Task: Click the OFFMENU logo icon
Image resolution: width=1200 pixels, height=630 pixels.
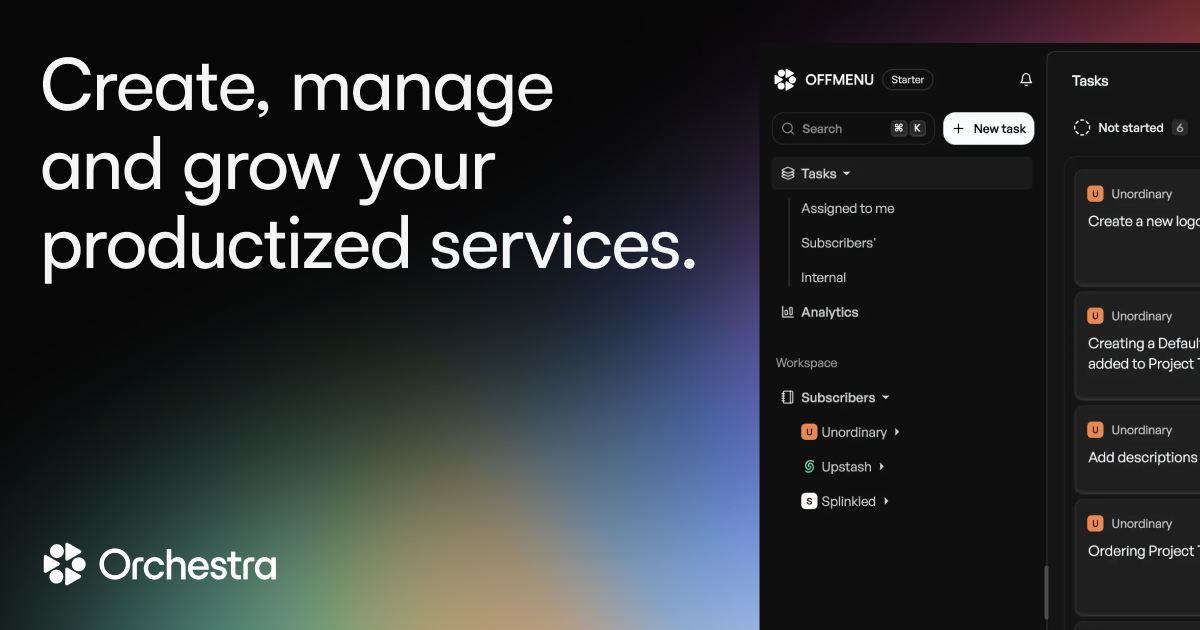Action: coord(786,79)
